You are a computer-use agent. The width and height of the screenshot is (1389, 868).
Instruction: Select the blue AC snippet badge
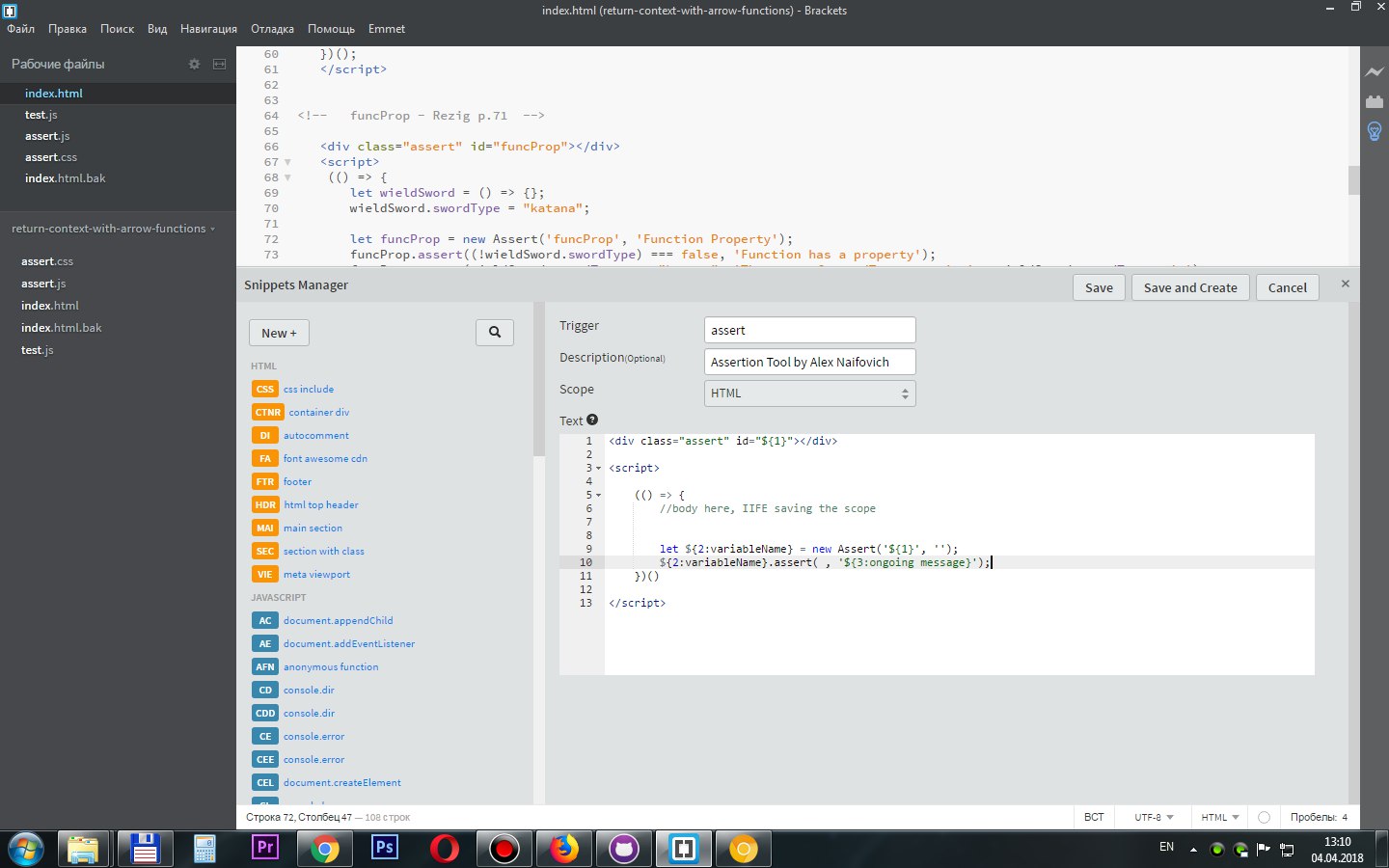pyautogui.click(x=264, y=620)
